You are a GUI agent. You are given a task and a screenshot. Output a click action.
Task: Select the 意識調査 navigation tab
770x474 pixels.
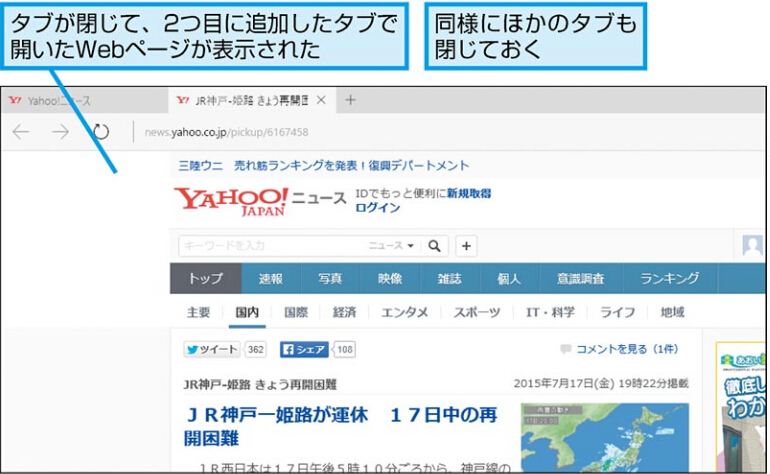(x=580, y=279)
